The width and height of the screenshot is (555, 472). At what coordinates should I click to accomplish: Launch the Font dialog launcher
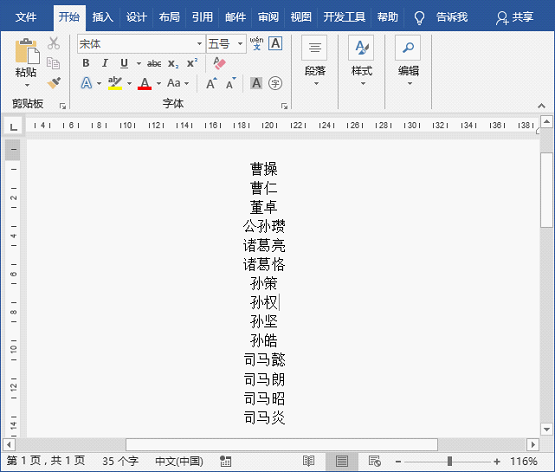click(x=284, y=105)
